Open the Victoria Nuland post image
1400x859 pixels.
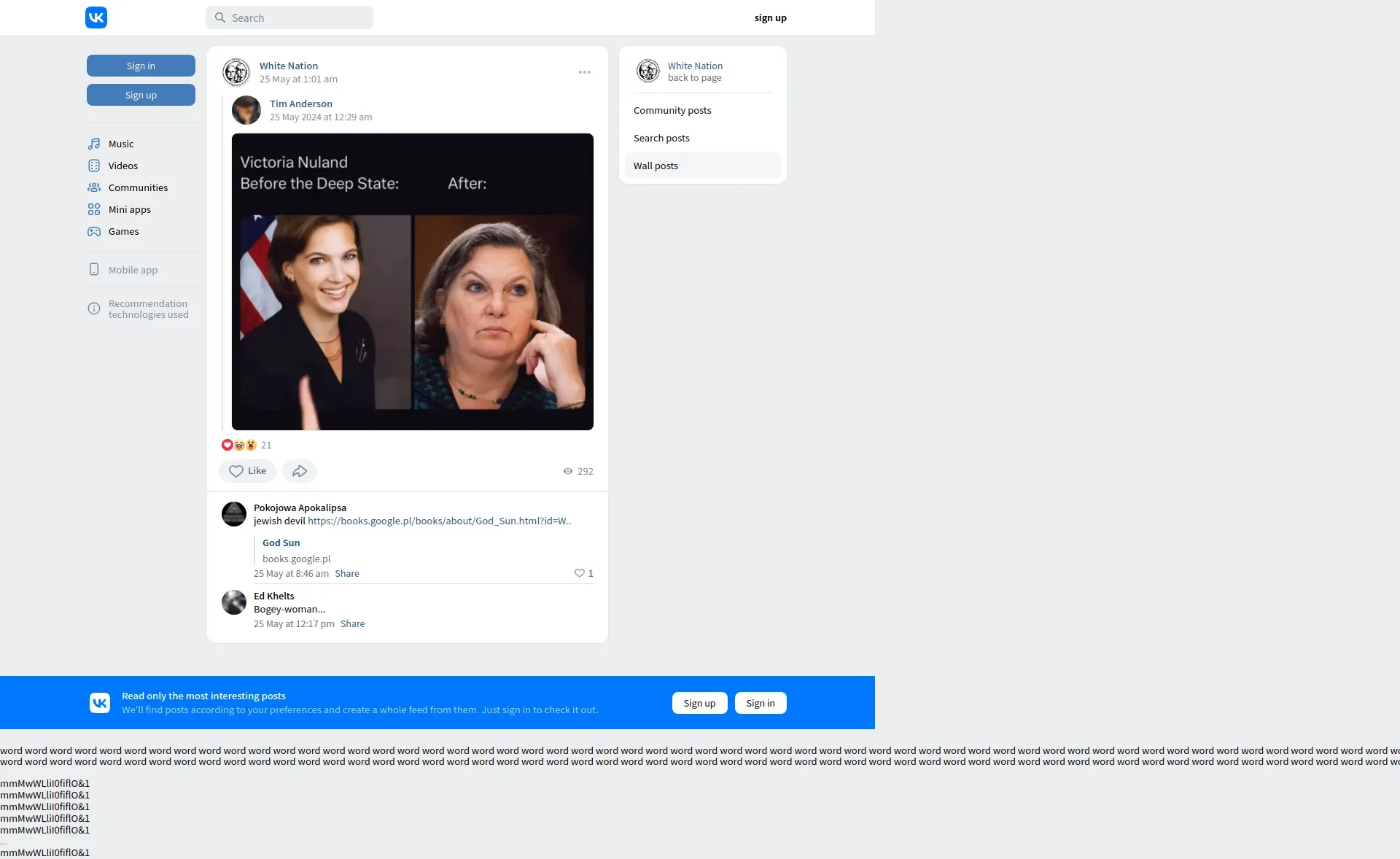413,281
